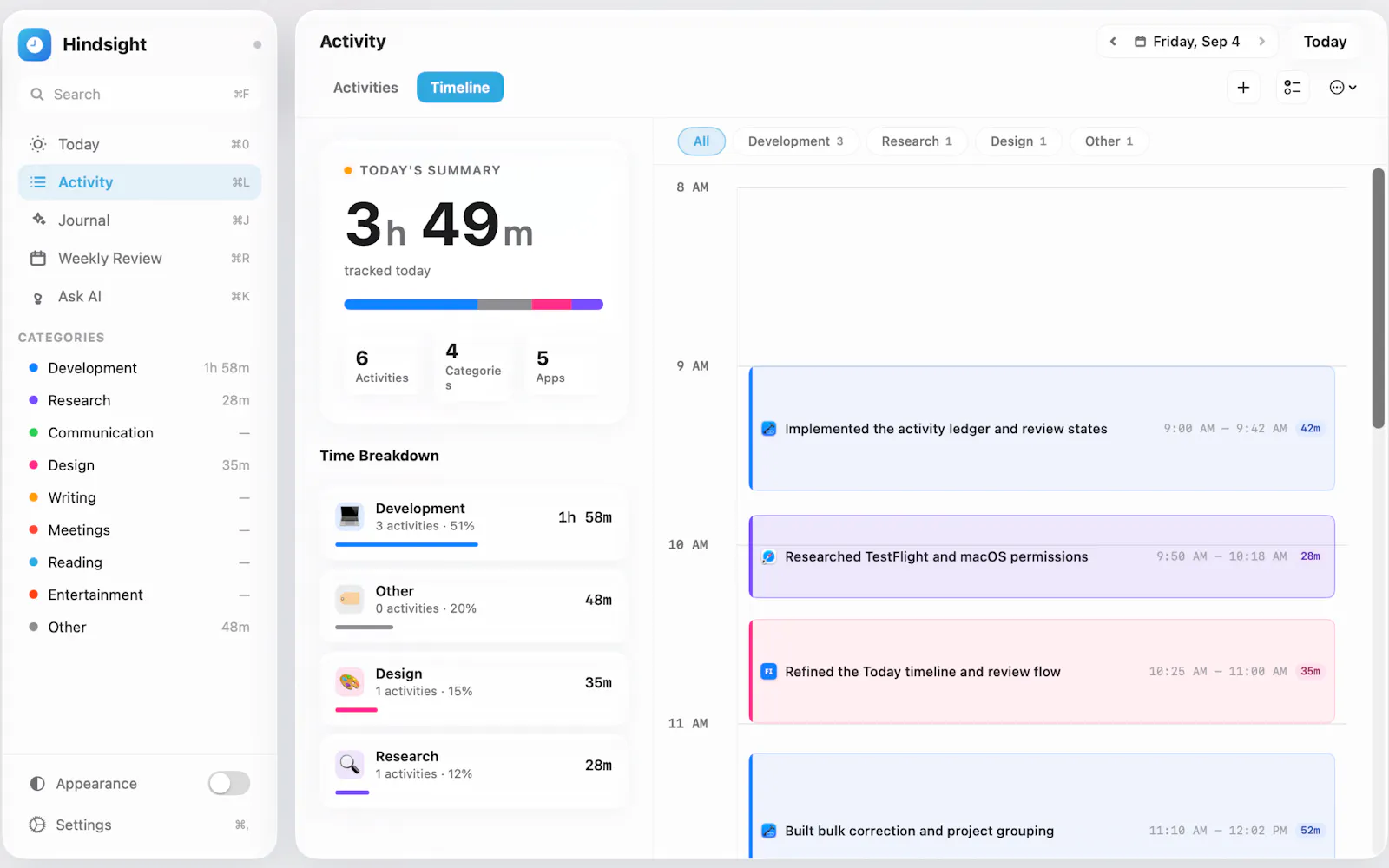Viewport: 1389px width, 868px height.
Task: Select the Meetings category in sidebar
Action: (140, 530)
